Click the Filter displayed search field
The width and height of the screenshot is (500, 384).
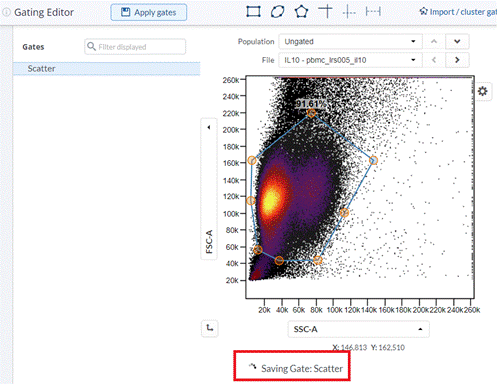pos(135,47)
